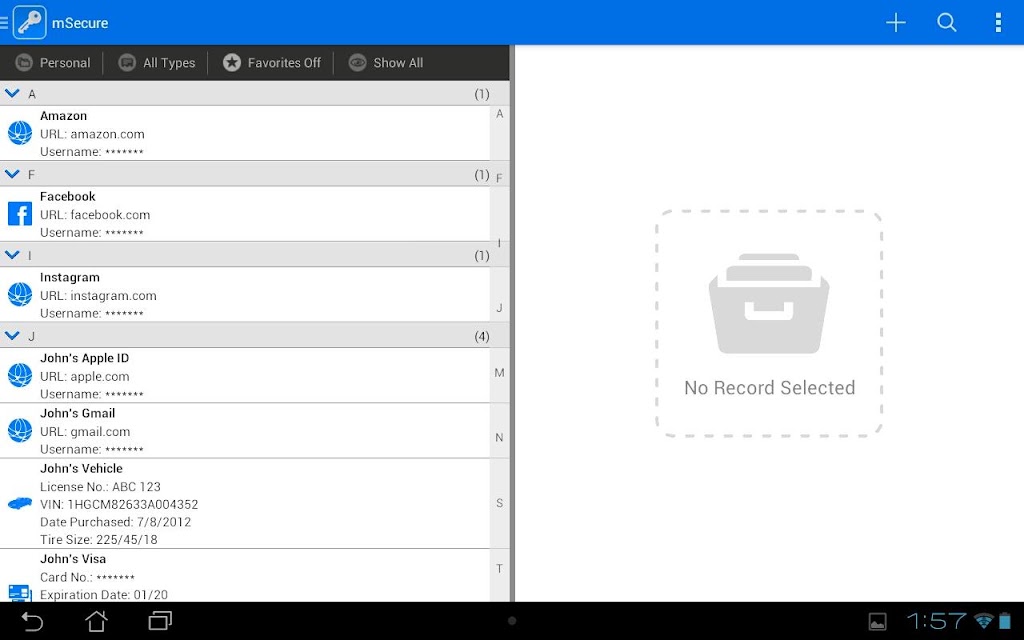Open the recent apps switcher
This screenshot has height=640, width=1024.
160,621
